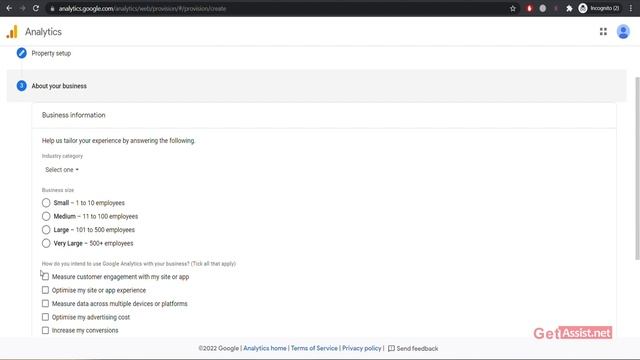640x360 pixels.
Task: Click the Business information heading
Action: point(73,115)
